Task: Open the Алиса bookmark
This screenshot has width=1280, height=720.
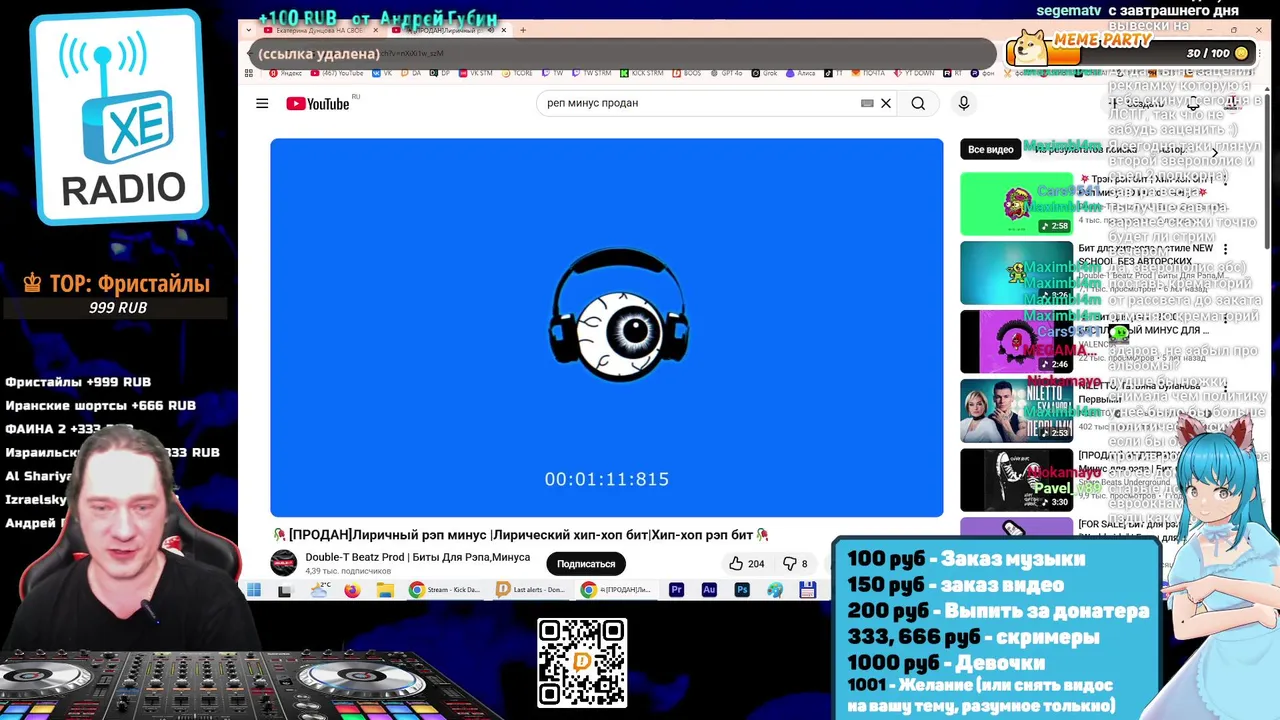Action: click(x=800, y=73)
